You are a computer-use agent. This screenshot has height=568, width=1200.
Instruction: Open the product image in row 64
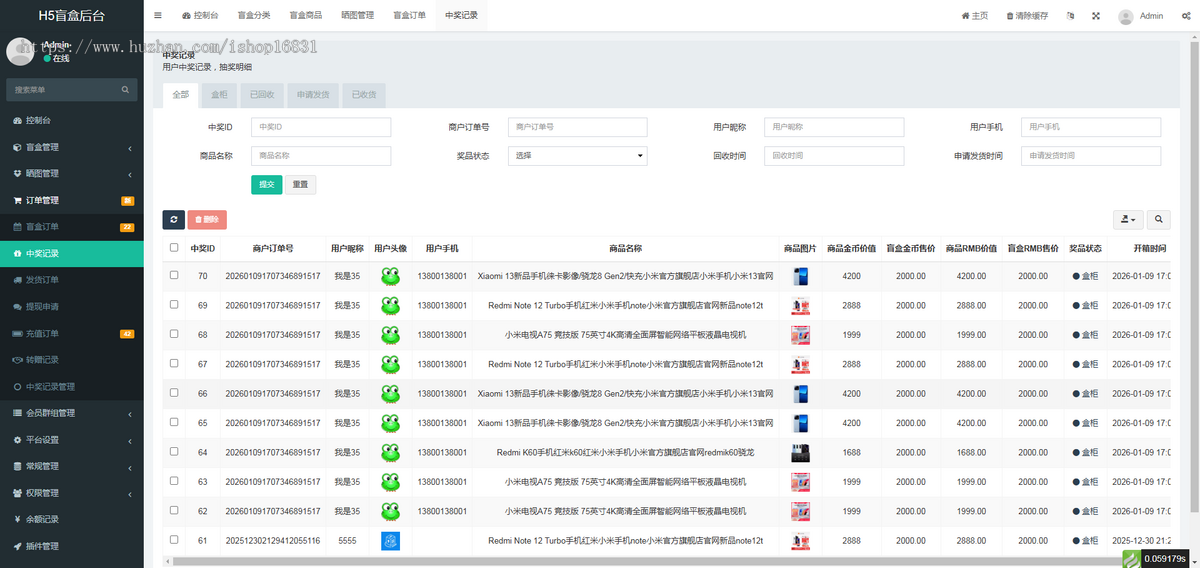click(x=800, y=453)
